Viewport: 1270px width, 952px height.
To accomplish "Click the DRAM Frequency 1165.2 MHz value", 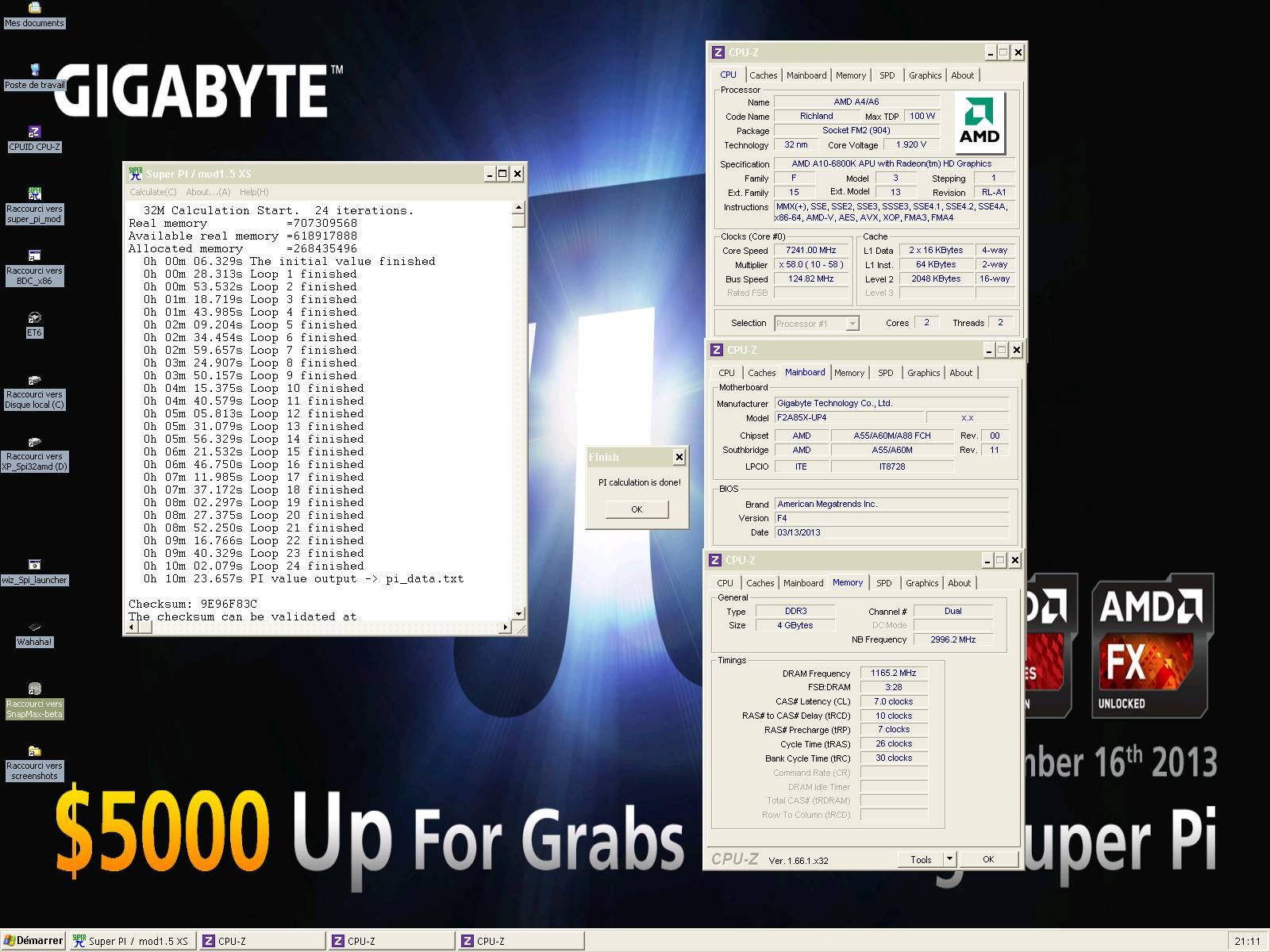I will [x=894, y=673].
